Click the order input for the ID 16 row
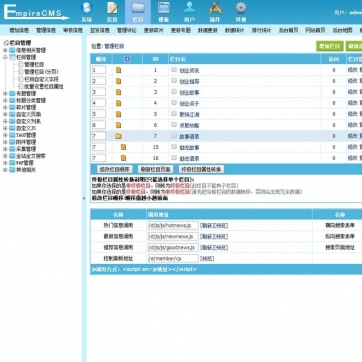The height and width of the screenshot is (362, 362). [99, 158]
